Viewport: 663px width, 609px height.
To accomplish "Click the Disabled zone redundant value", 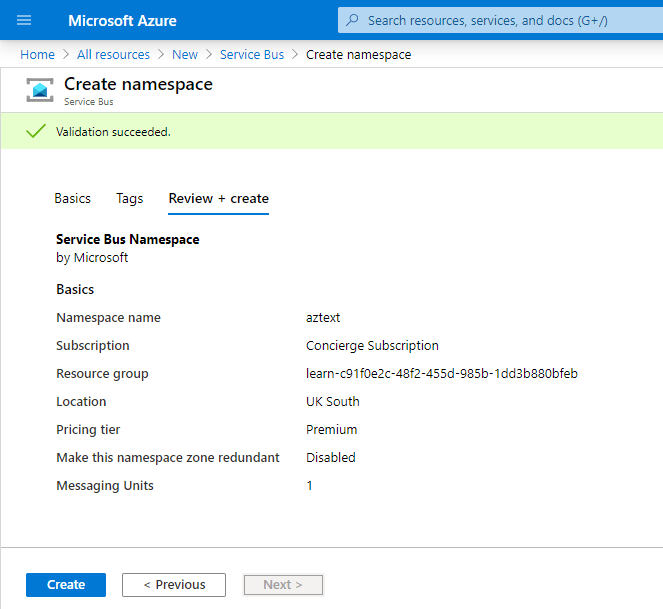I will 331,457.
